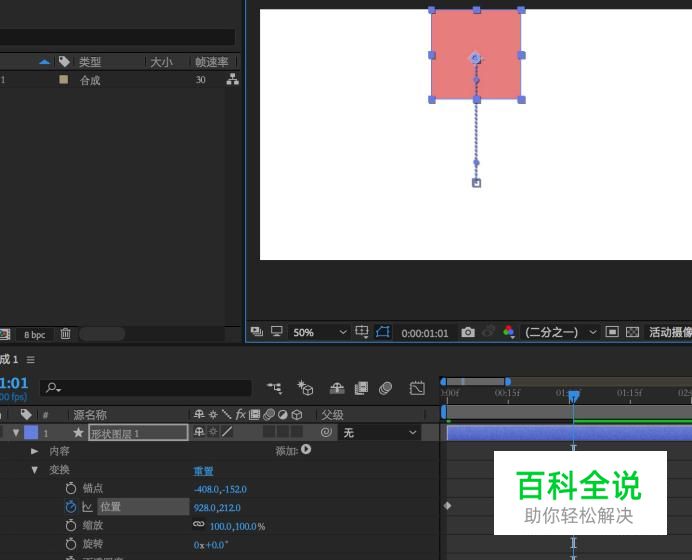692x560 pixels.
Task: Click the 添加 add button arrow
Action: (306, 450)
